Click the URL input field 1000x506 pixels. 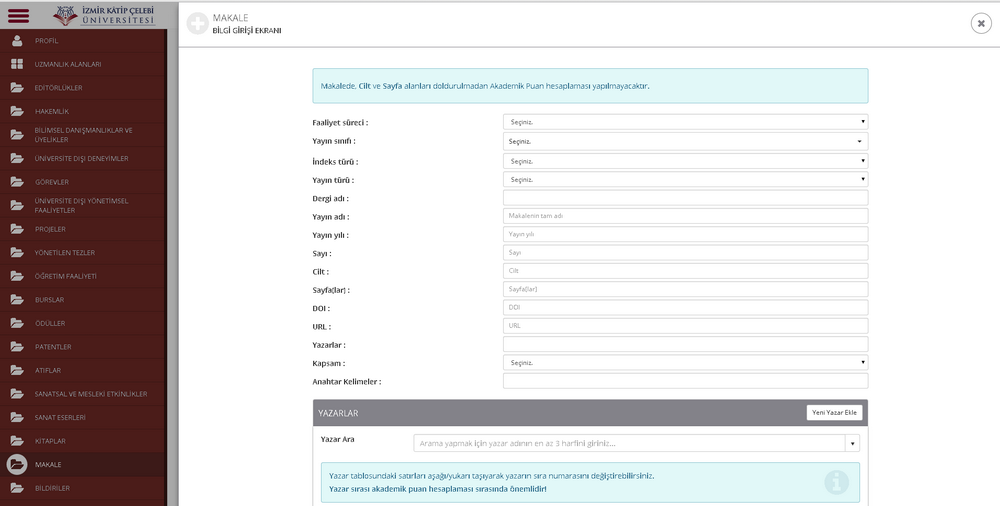[686, 326]
